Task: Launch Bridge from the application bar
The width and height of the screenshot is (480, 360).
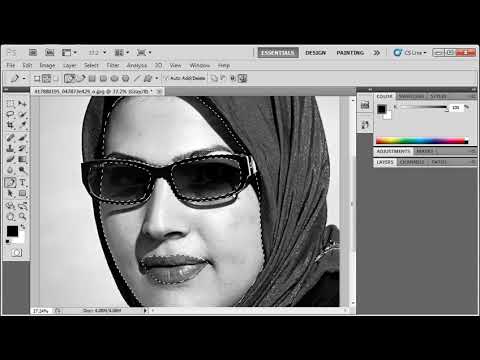Action: pos(33,52)
